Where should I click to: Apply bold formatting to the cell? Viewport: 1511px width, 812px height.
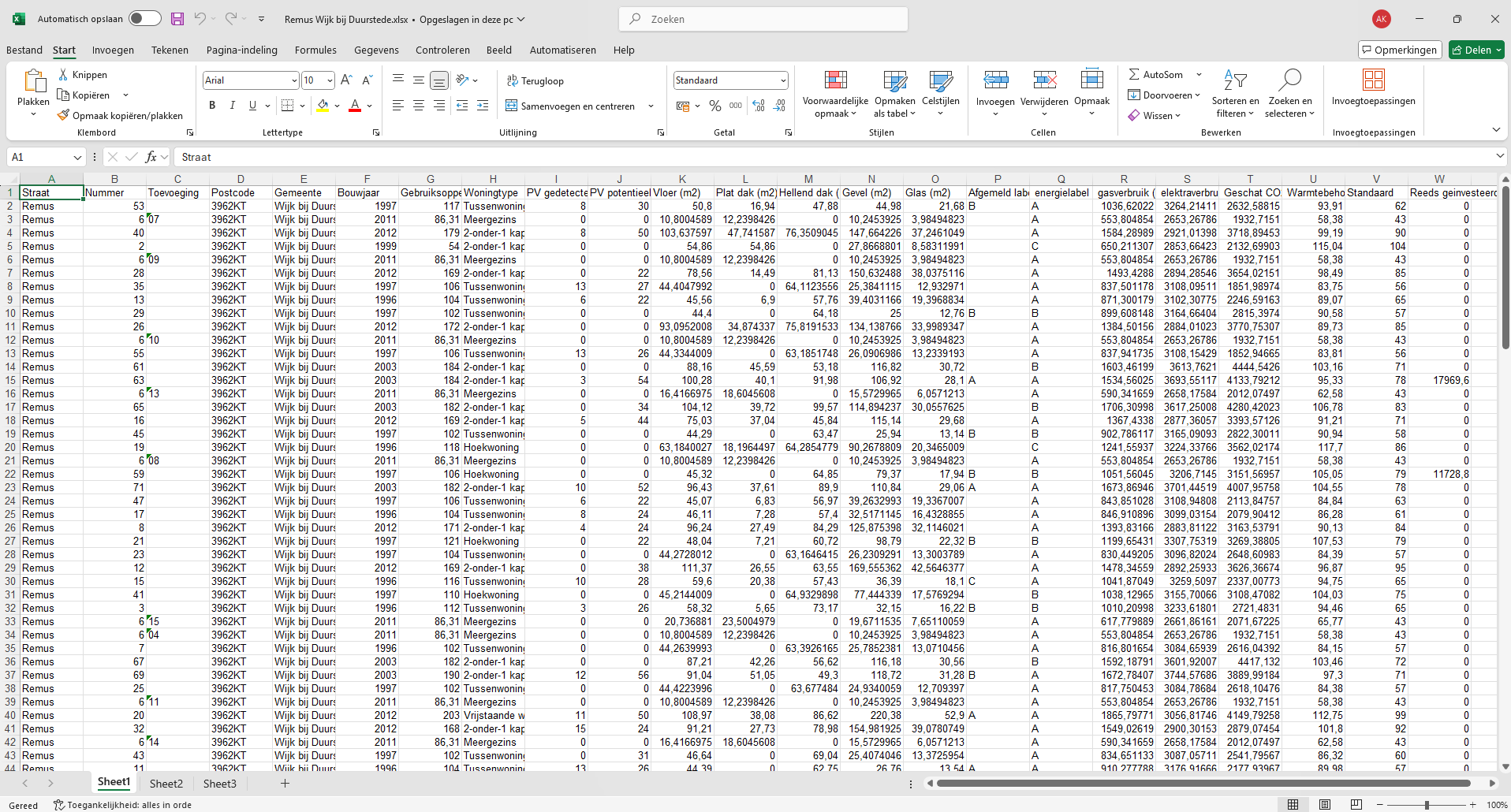click(211, 106)
